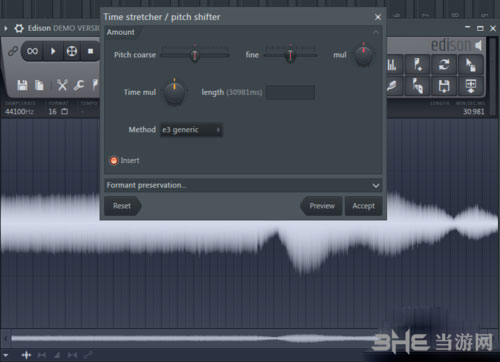Click the floppy disk save icon
This screenshot has width=500, height=362.
[x=22, y=85]
